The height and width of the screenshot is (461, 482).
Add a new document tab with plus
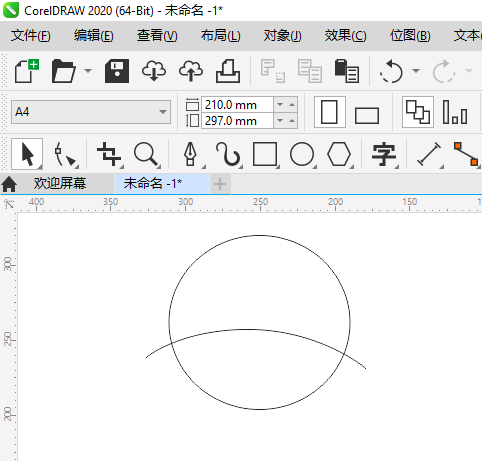pos(220,184)
